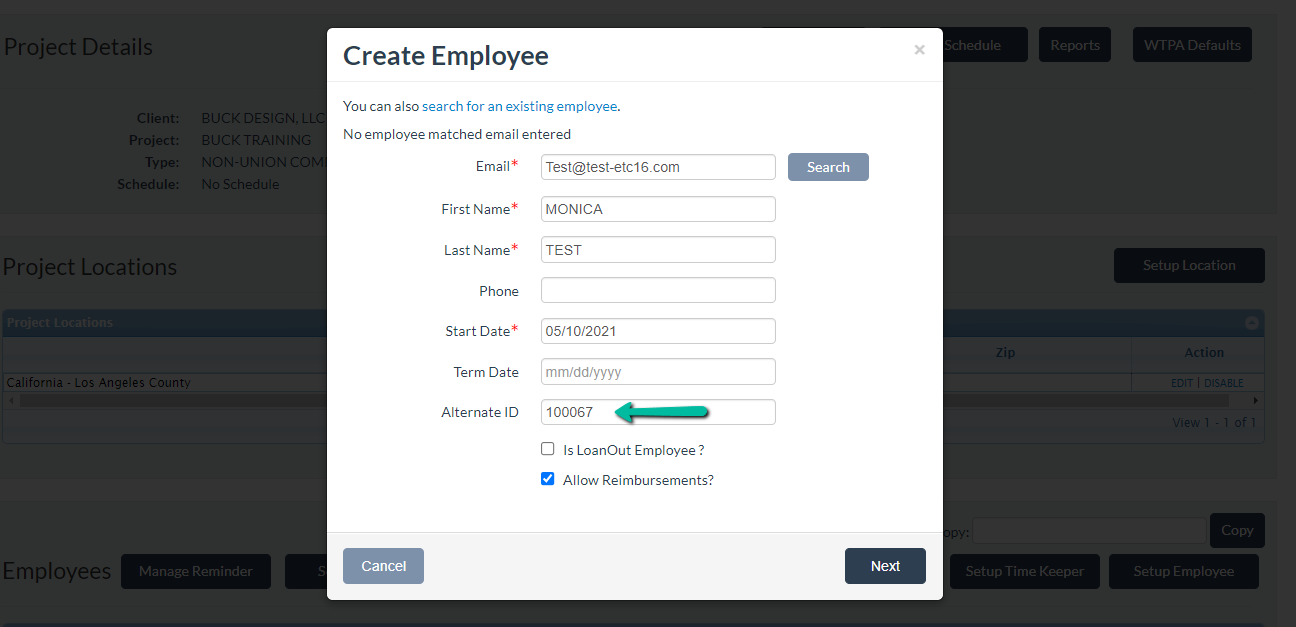Image resolution: width=1296 pixels, height=627 pixels.
Task: Click the Manage Reminder button
Action: (x=196, y=571)
